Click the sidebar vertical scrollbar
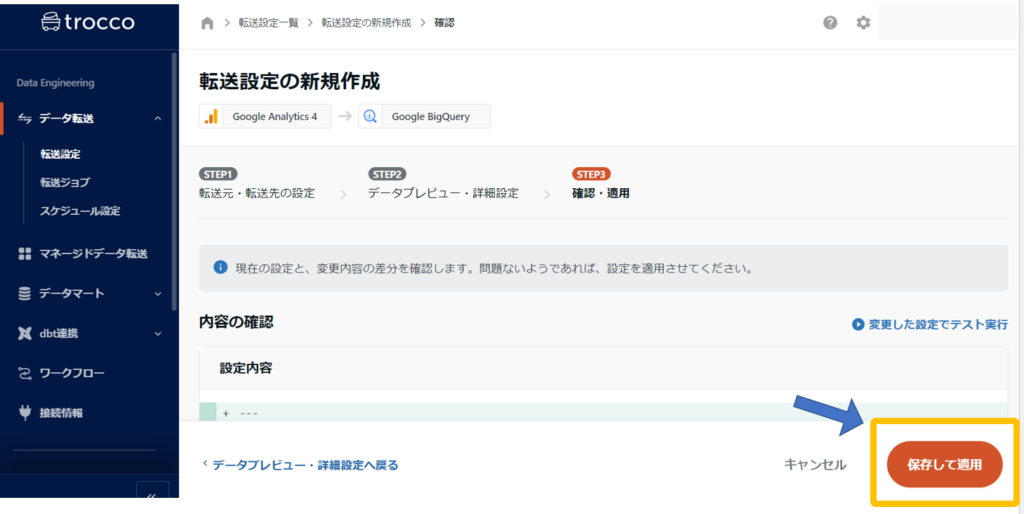This screenshot has width=1024, height=514. [x=175, y=180]
